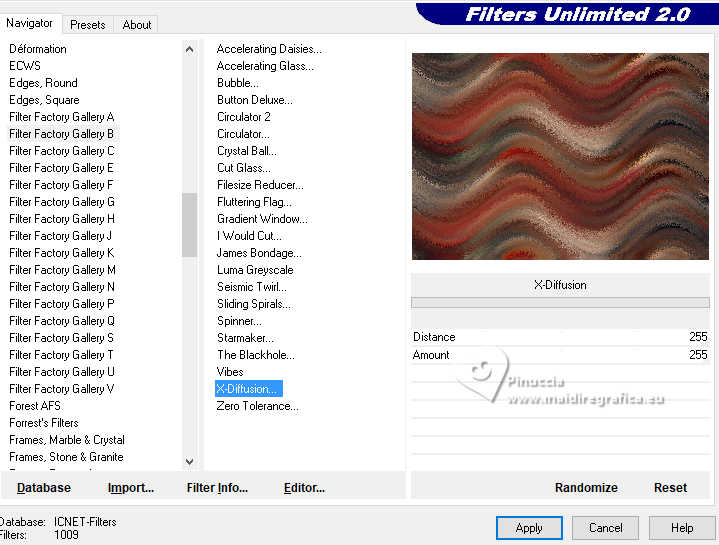
Task: Select Filter Factory Gallery A
Action: 61,117
